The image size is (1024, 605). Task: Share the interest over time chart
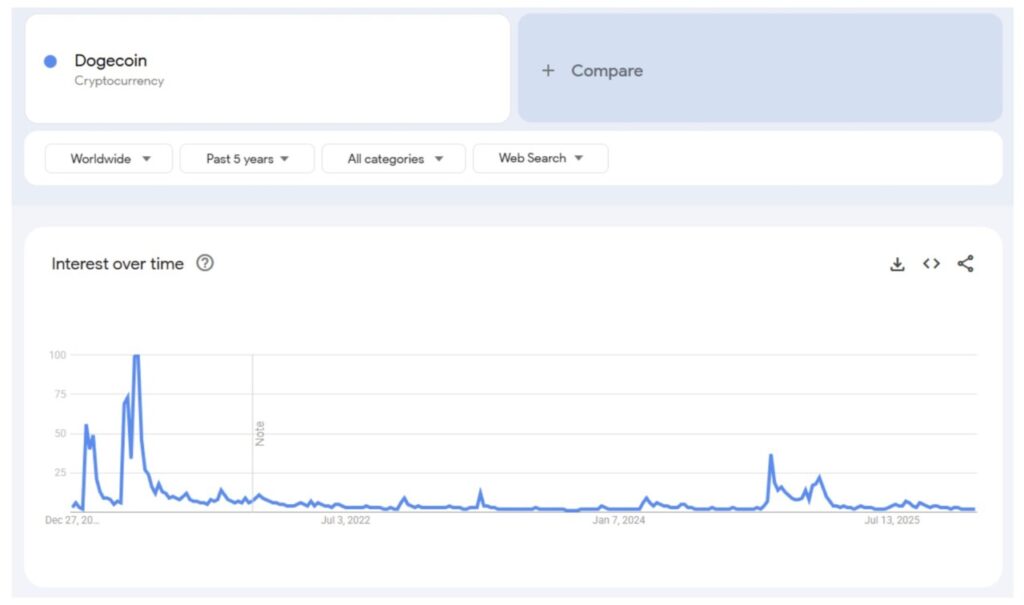coord(965,264)
